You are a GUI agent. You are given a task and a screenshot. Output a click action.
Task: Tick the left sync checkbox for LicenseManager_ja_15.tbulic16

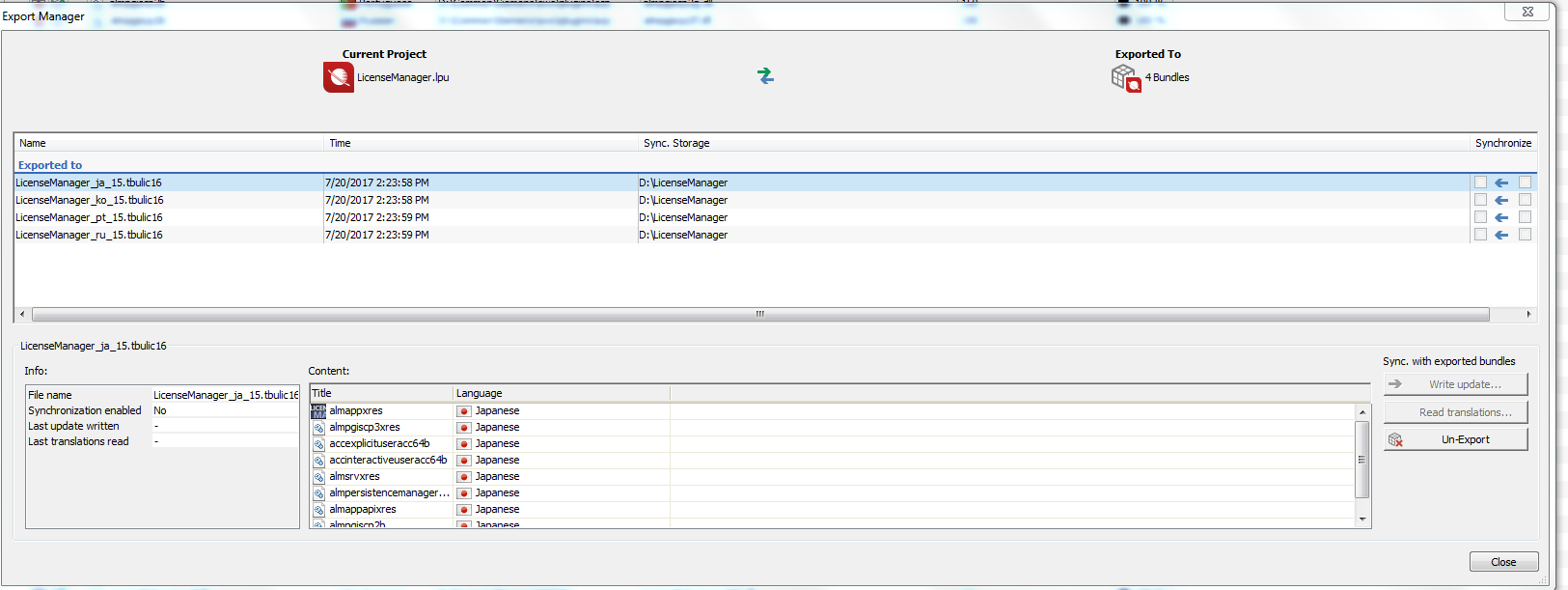pos(1480,183)
